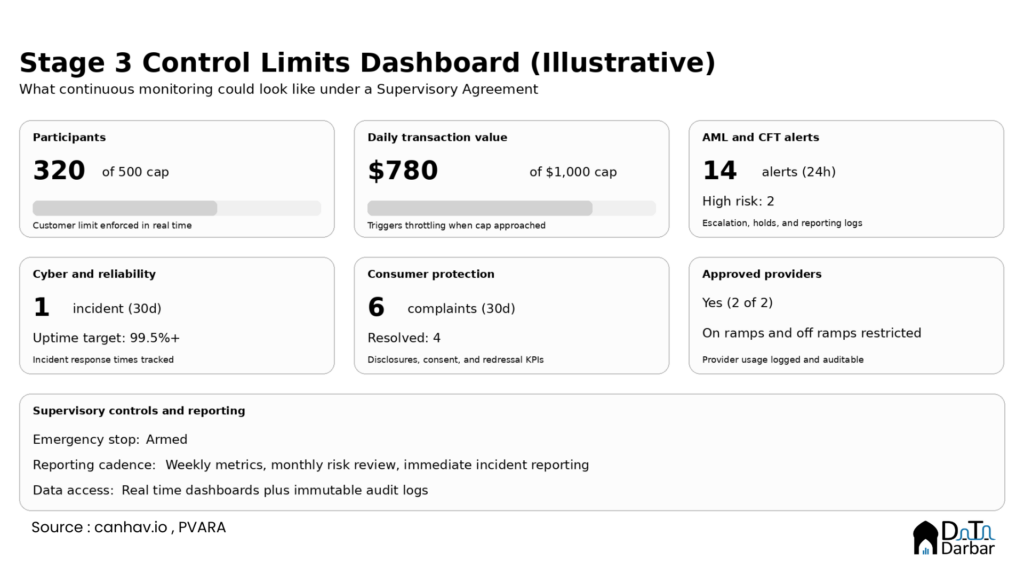Click the Stage 3 Control Limits Dashboard title
This screenshot has height=576, width=1024.
coord(367,62)
